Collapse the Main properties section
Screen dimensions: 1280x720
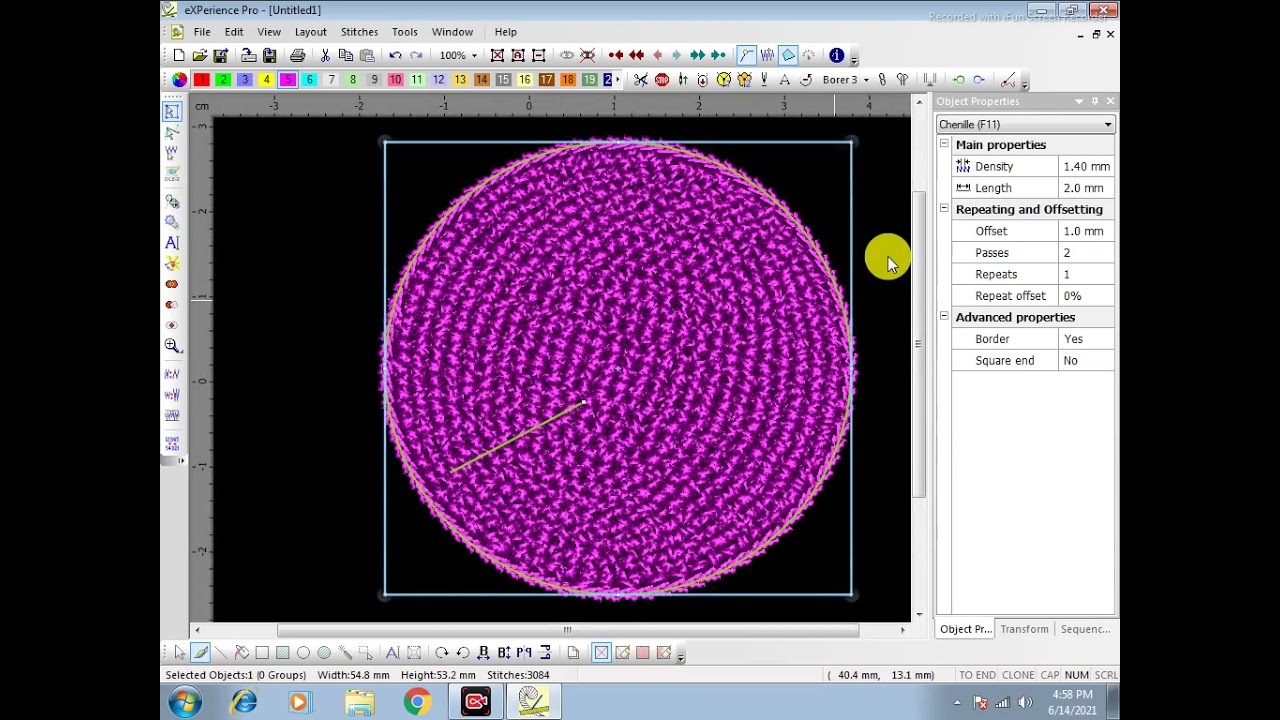tap(944, 145)
